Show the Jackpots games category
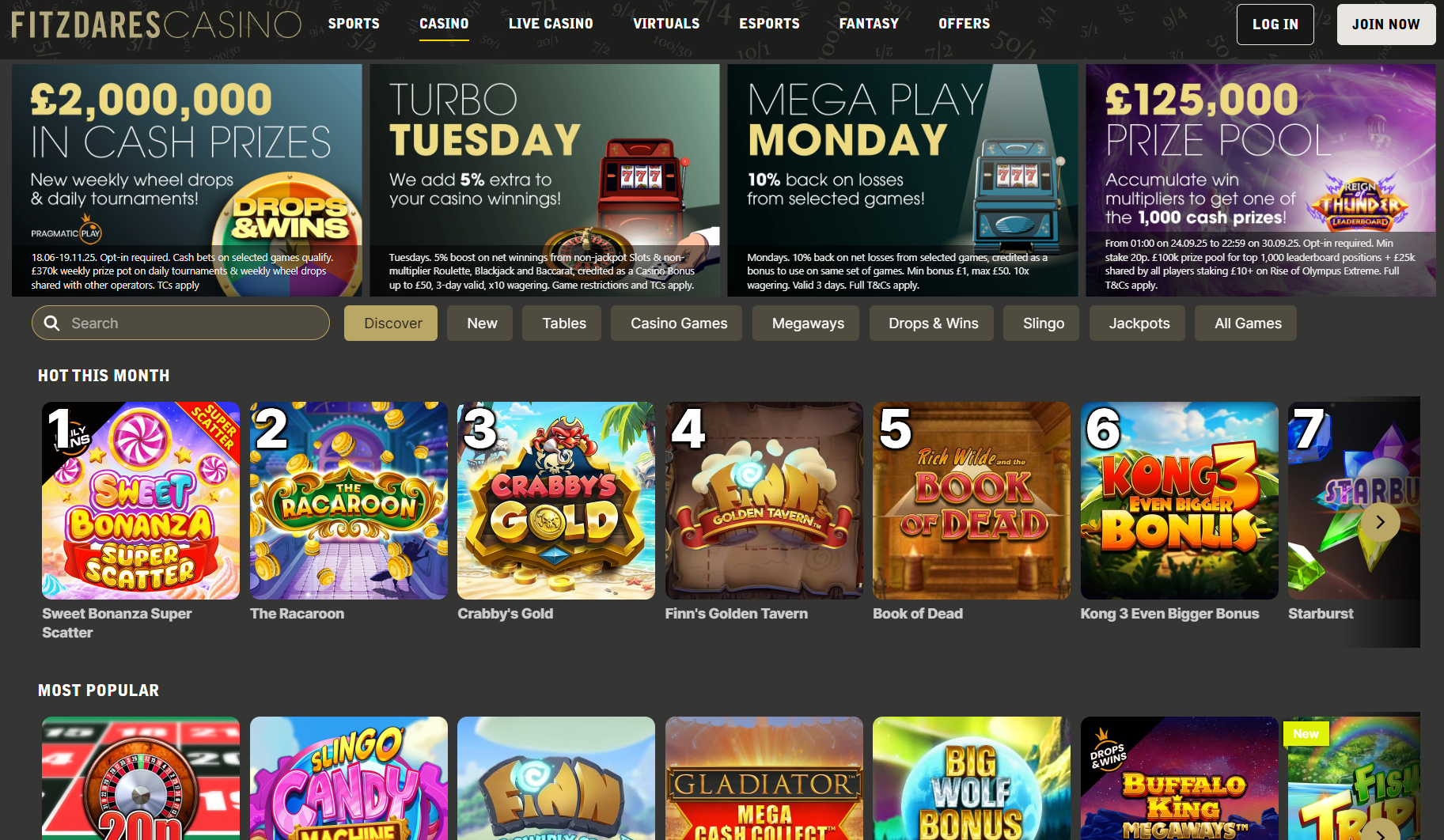The height and width of the screenshot is (840, 1444). pos(1137,323)
